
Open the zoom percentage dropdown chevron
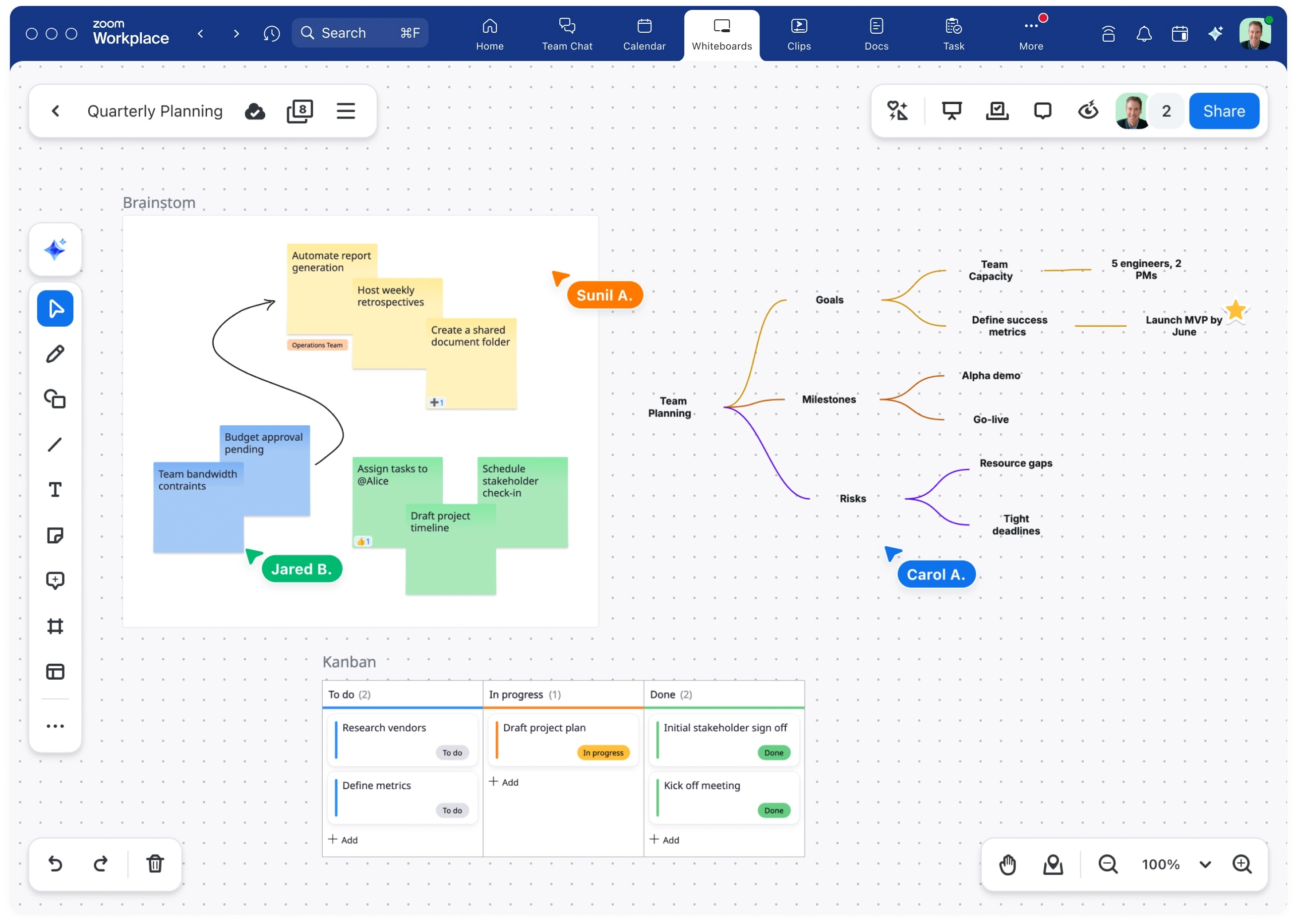tap(1205, 864)
